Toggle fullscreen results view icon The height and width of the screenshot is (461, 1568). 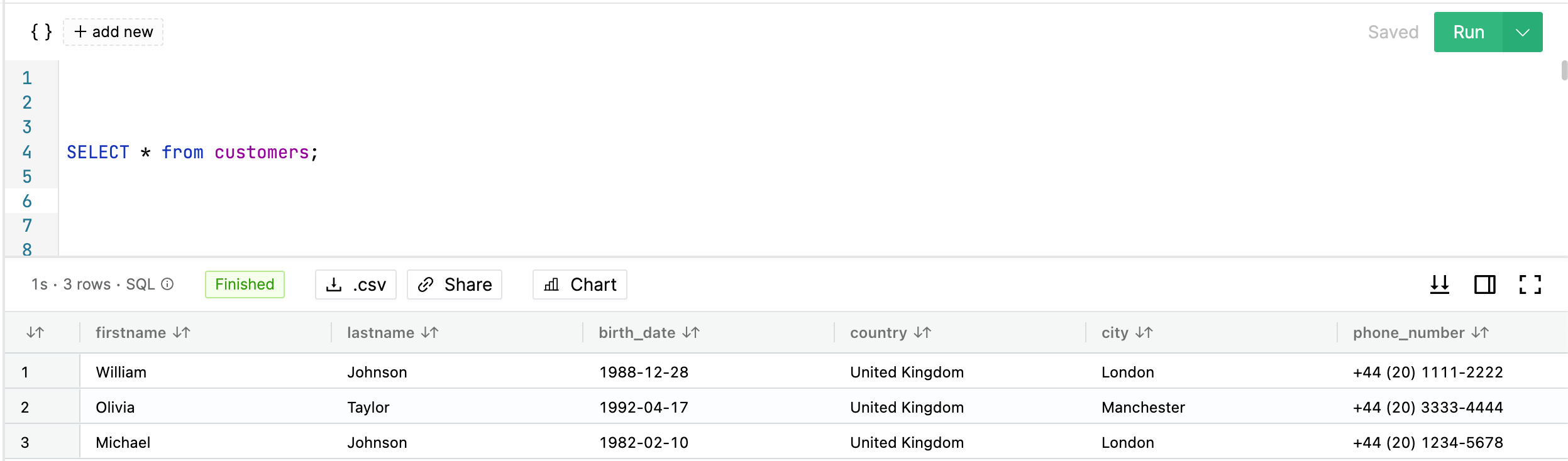pyautogui.click(x=1530, y=285)
